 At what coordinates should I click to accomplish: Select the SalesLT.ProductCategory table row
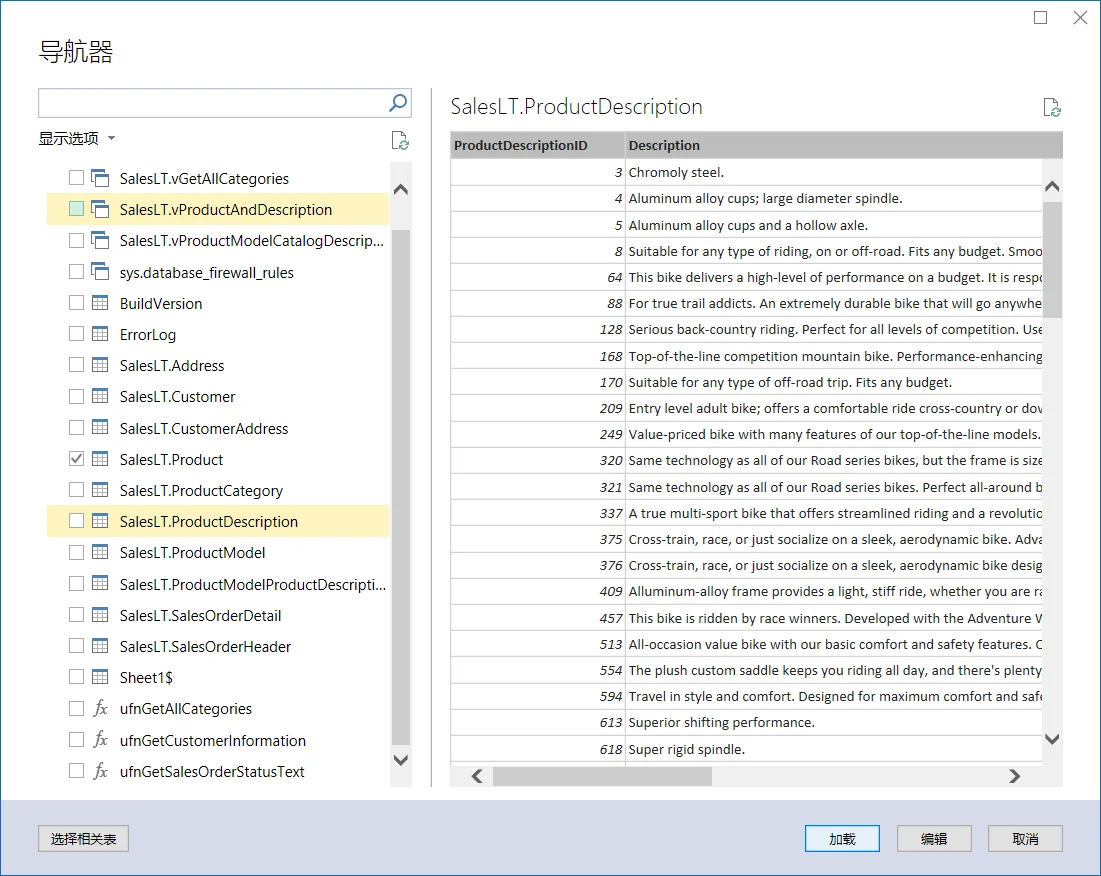click(218, 490)
